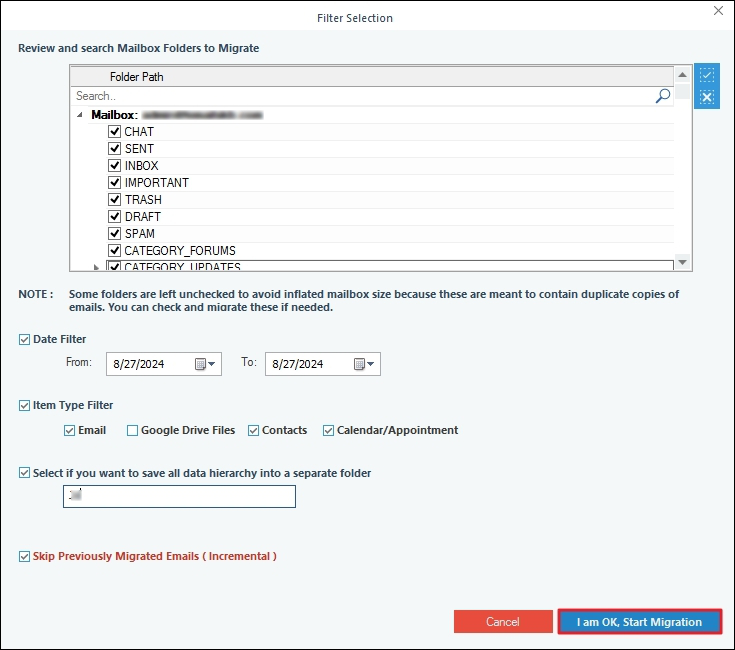Click I am OK, Start Migration

pos(639,621)
